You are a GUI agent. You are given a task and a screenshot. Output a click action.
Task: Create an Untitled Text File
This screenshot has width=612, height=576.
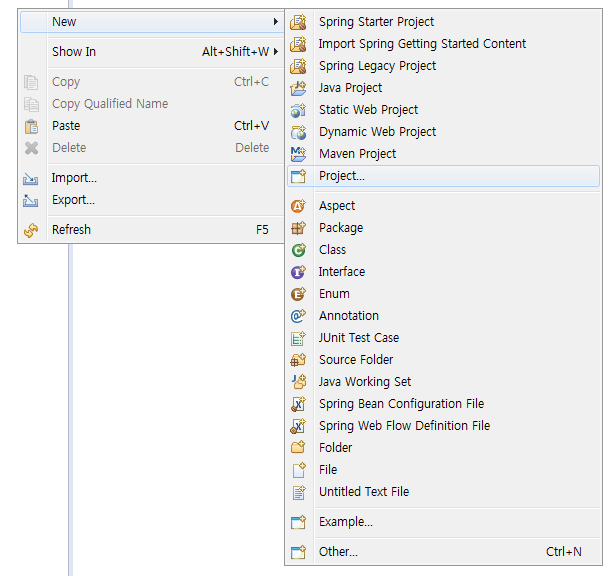click(x=443, y=492)
